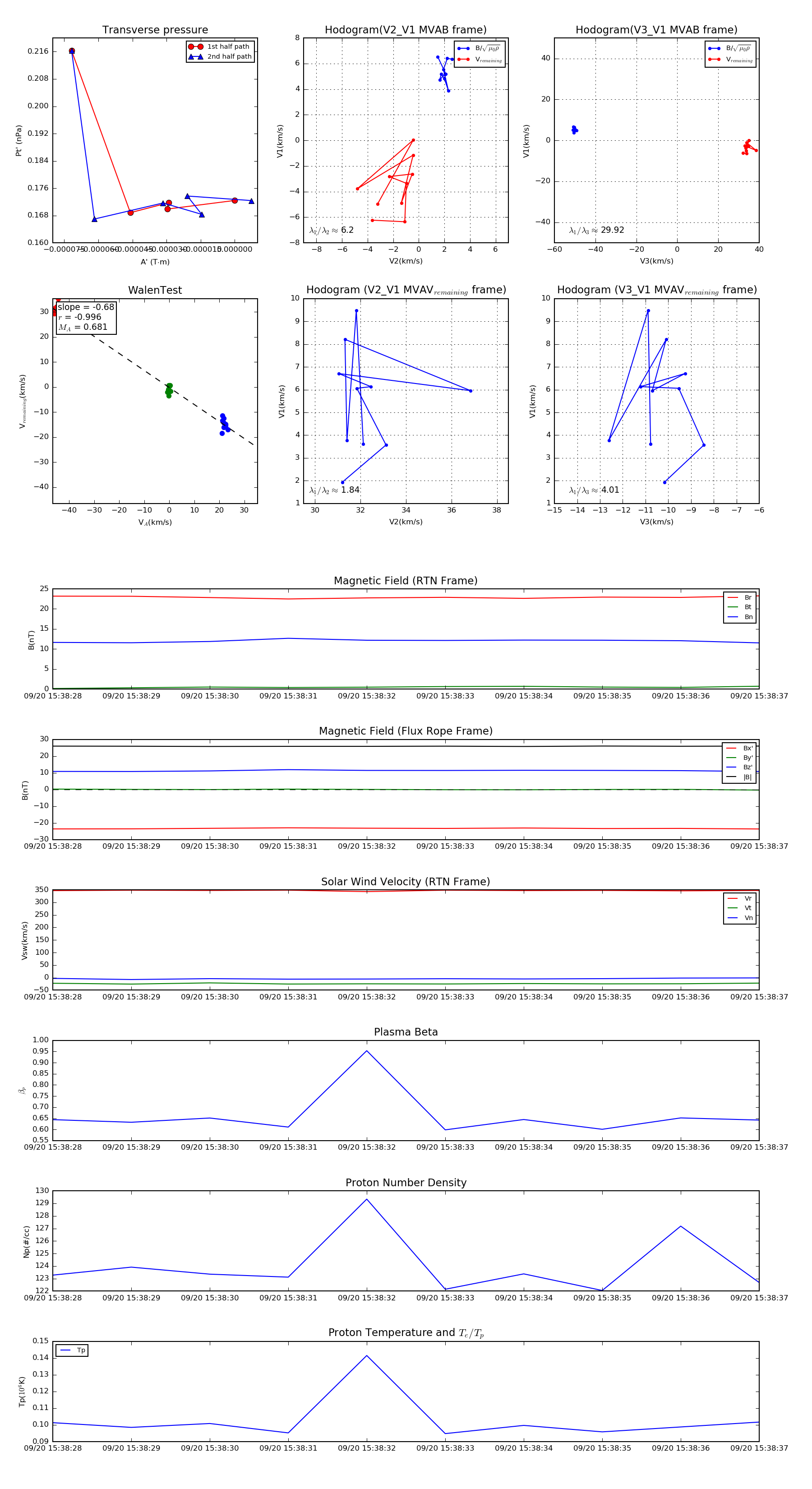
Task: Click the Hodogram V2_V1 MVAB frame title
Action: pyautogui.click(x=406, y=30)
